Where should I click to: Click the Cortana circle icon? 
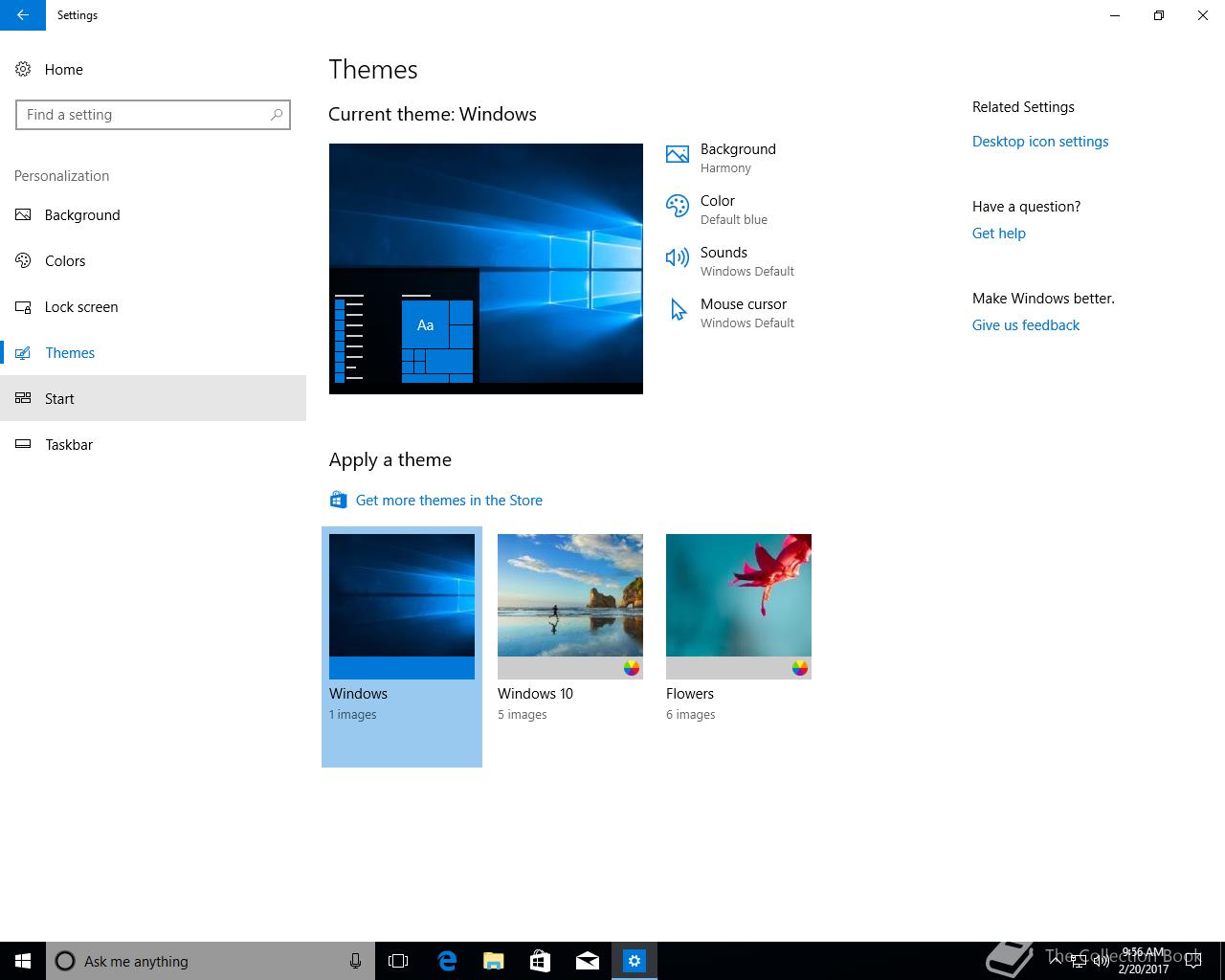[65, 961]
